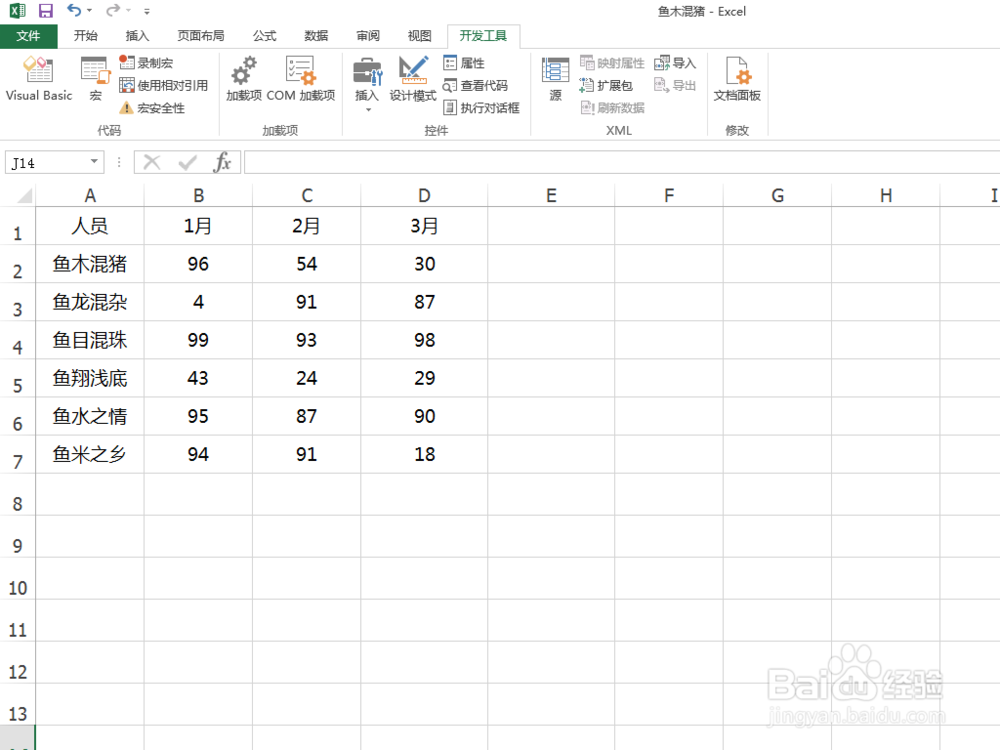Screen dimensions: 1000x750
Task: Switch to the Insert (插入) ribbon tab
Action: pyautogui.click(x=137, y=36)
